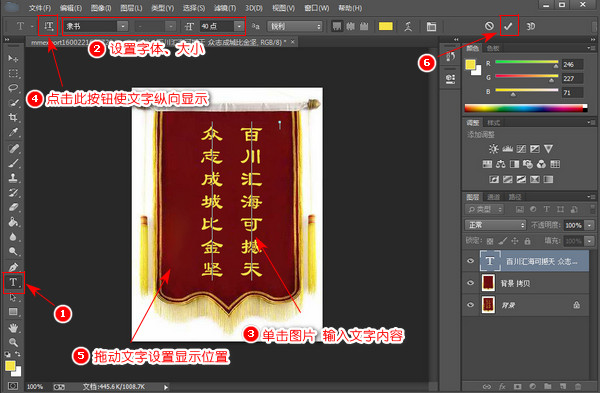Add an Invert adjustment
The image size is (600, 393).
494,179
